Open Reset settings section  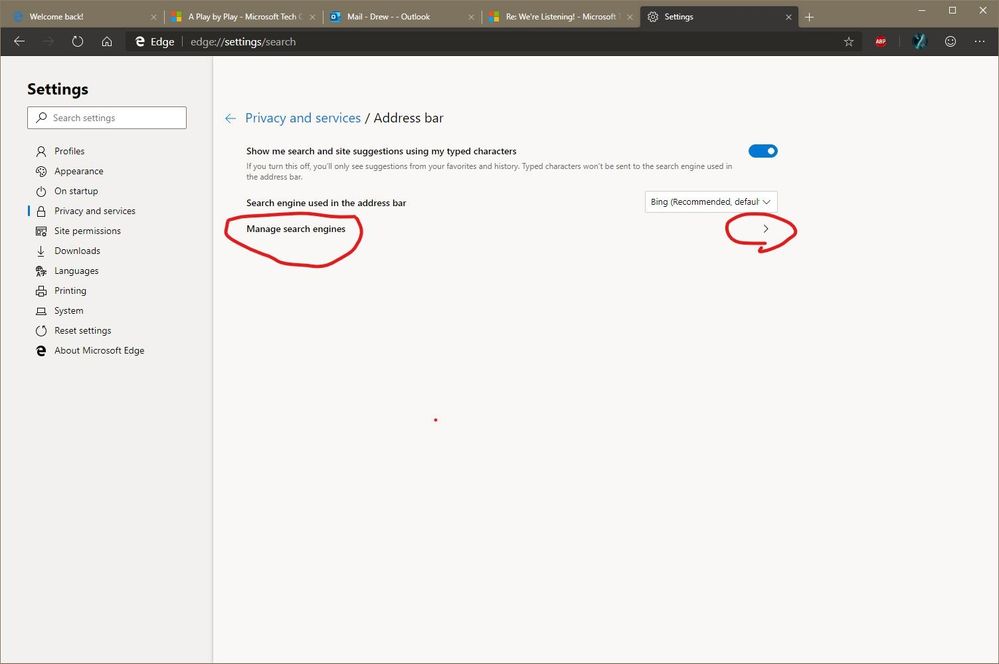(83, 331)
